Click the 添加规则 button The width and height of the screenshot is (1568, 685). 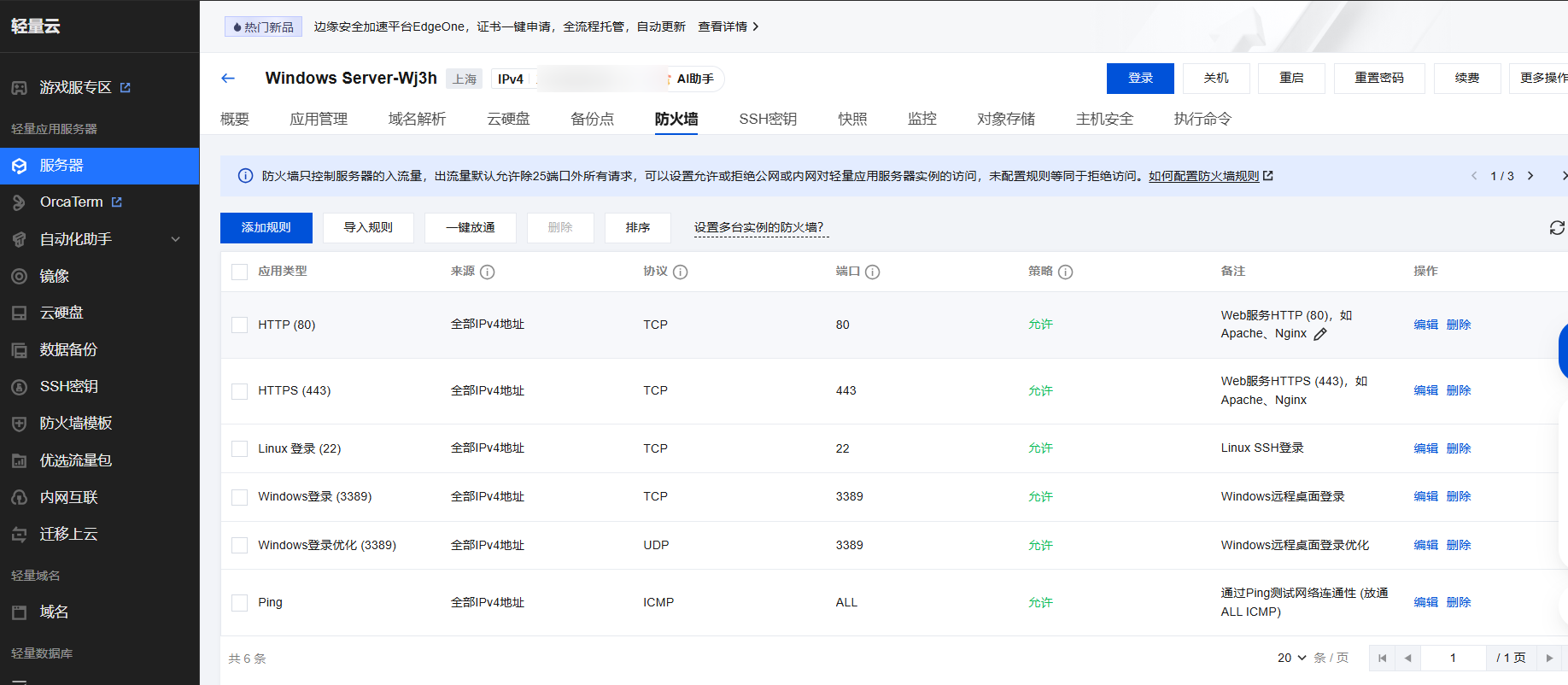(x=266, y=228)
